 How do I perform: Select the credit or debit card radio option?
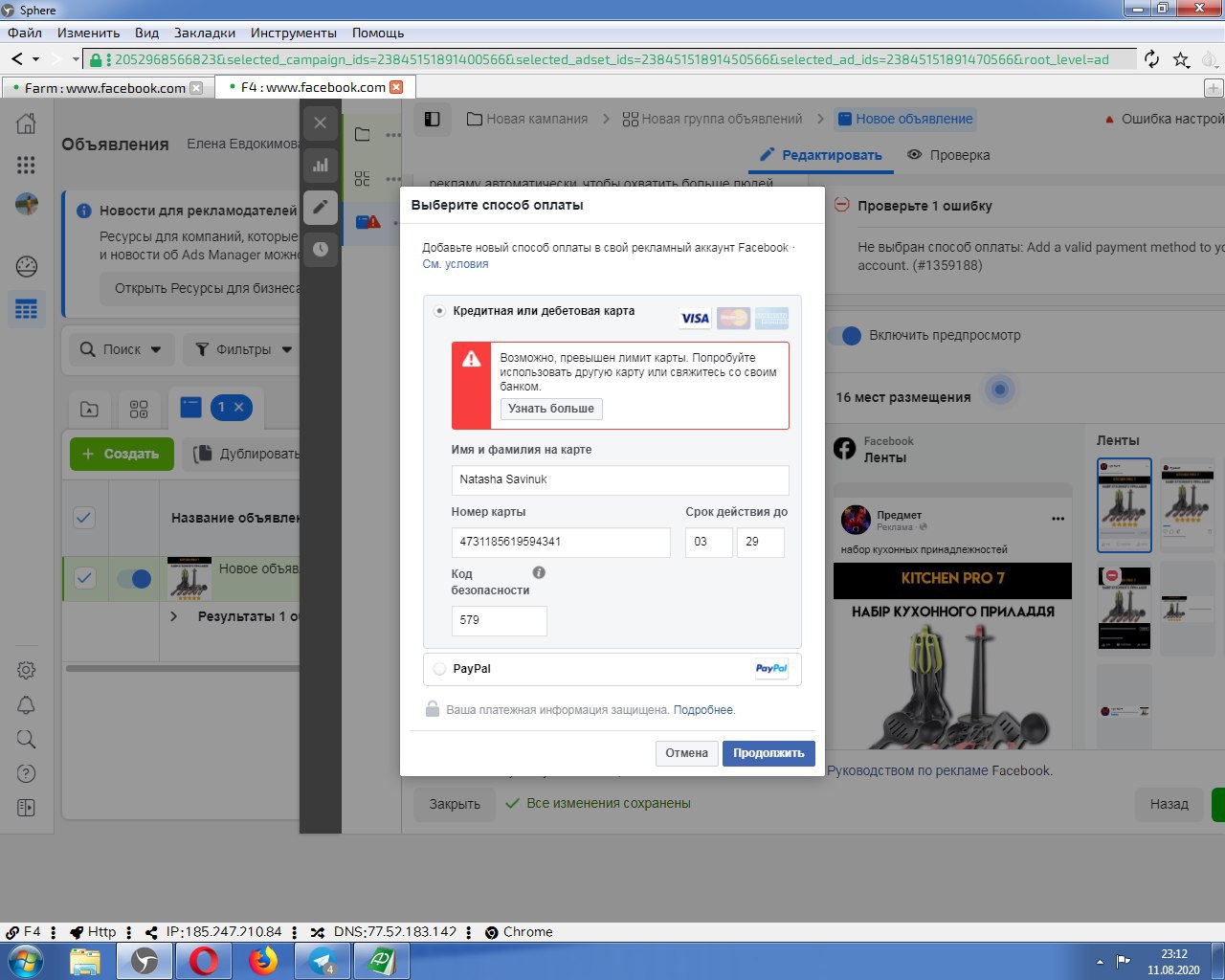pyautogui.click(x=439, y=311)
